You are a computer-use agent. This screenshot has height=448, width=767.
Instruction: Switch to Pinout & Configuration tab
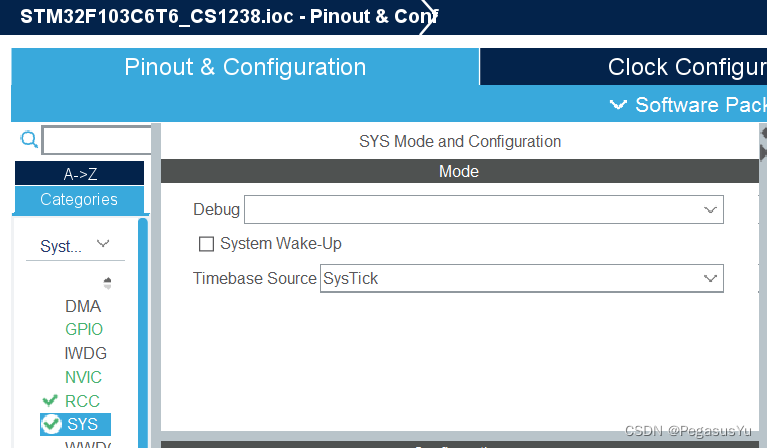pos(245,67)
